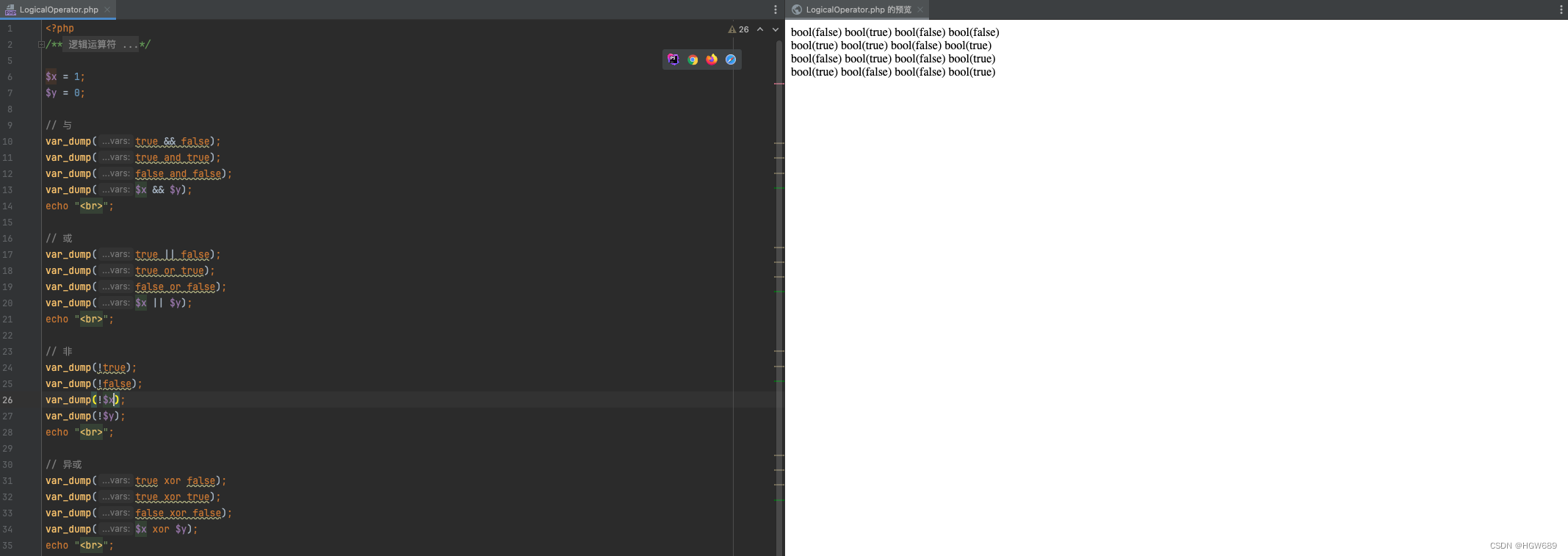Click '...vars:' hint on line 10
Image resolution: width=1568 pixels, height=556 pixels.
(116, 142)
